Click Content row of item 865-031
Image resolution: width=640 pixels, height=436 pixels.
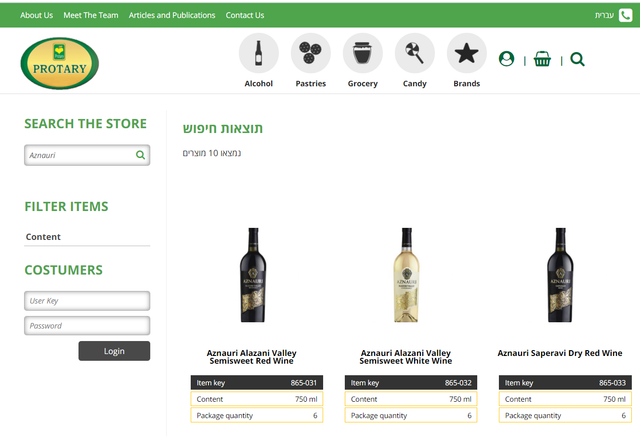pos(257,399)
